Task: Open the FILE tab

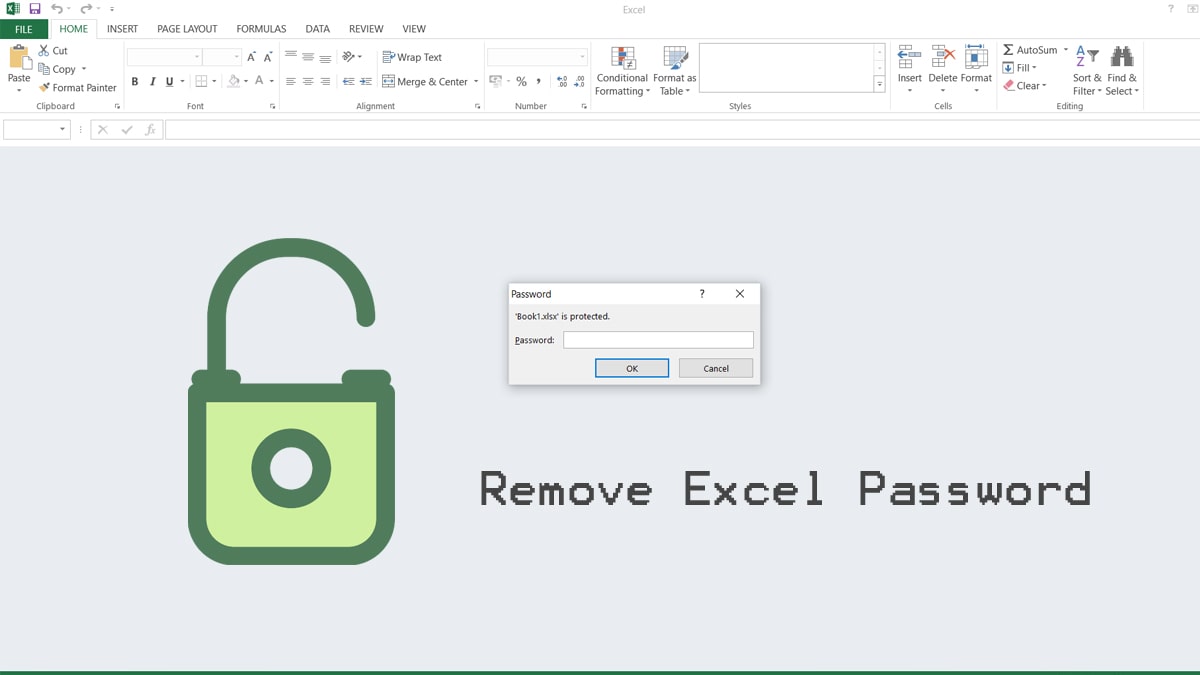Action: [24, 29]
